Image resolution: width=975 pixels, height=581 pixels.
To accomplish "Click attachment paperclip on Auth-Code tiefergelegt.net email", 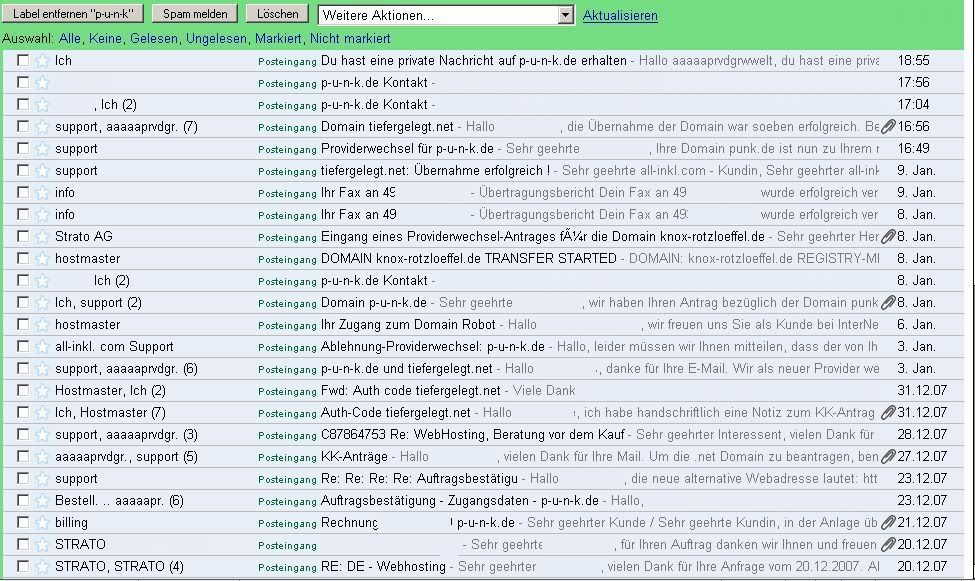I will 888,412.
